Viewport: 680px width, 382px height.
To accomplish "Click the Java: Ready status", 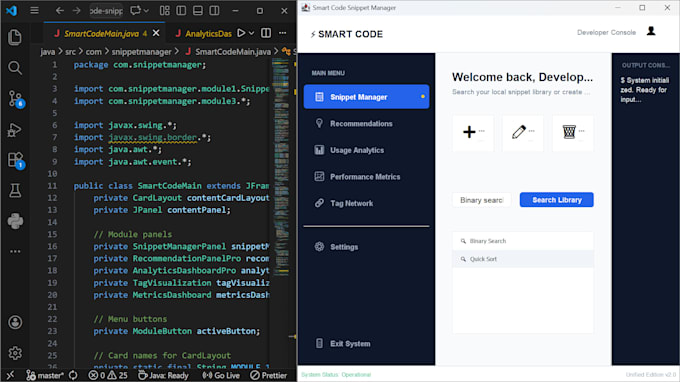I will coord(163,375).
